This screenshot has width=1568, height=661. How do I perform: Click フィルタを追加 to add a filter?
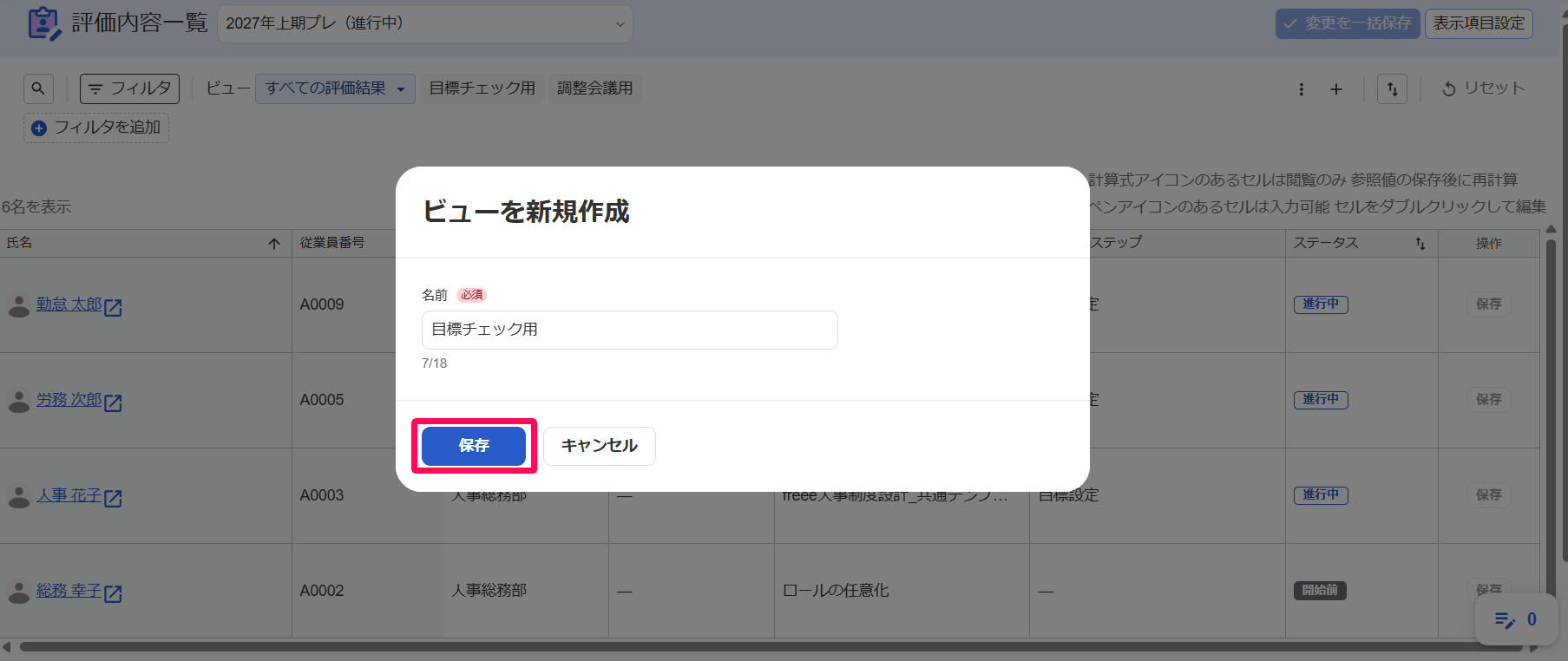pos(96,128)
